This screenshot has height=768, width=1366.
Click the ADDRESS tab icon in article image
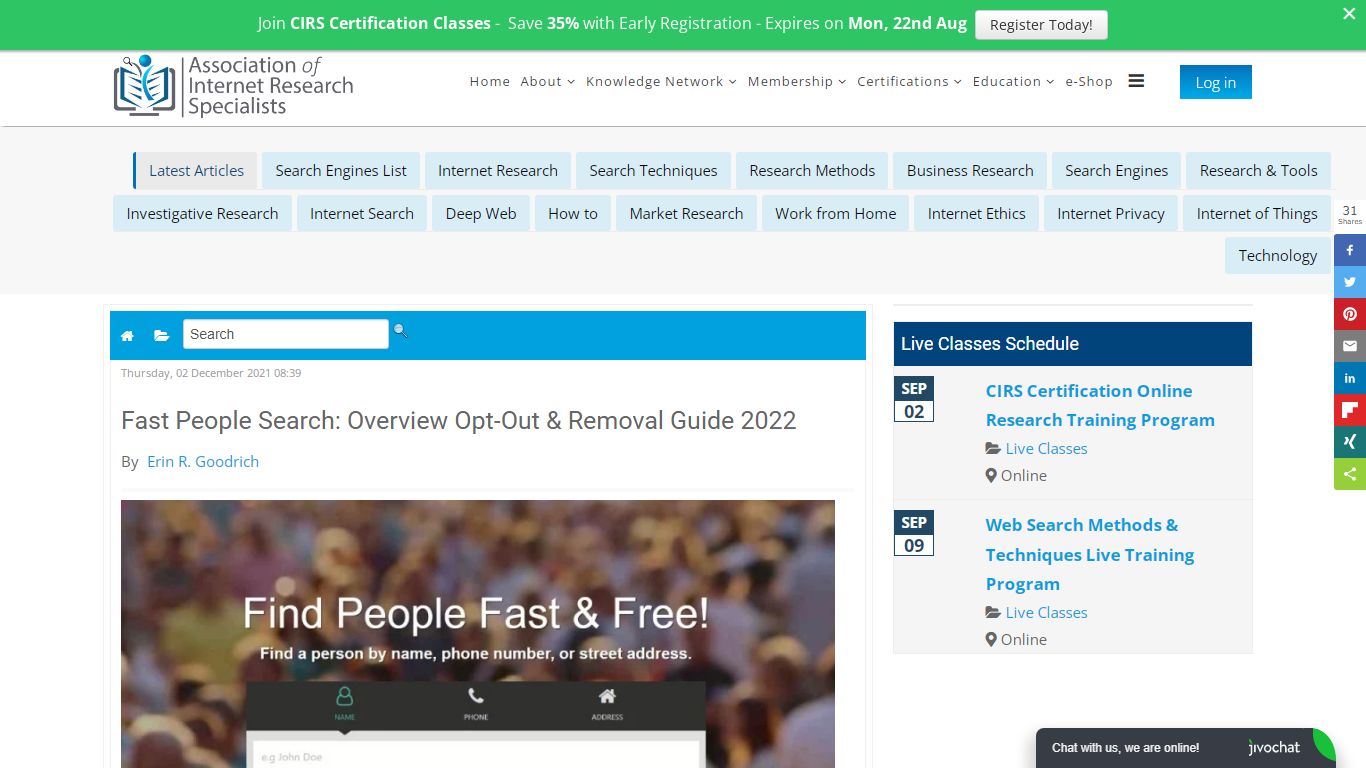tap(607, 702)
